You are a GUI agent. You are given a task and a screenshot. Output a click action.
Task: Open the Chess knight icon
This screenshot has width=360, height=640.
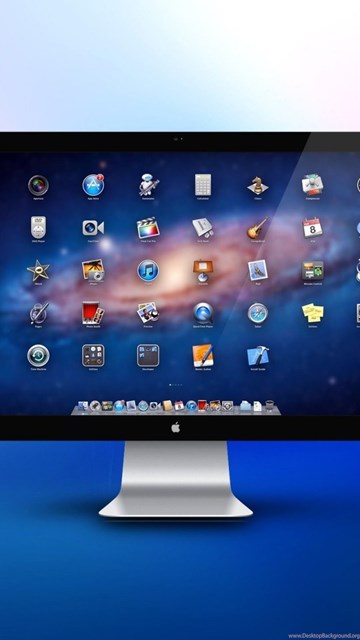pos(258,185)
